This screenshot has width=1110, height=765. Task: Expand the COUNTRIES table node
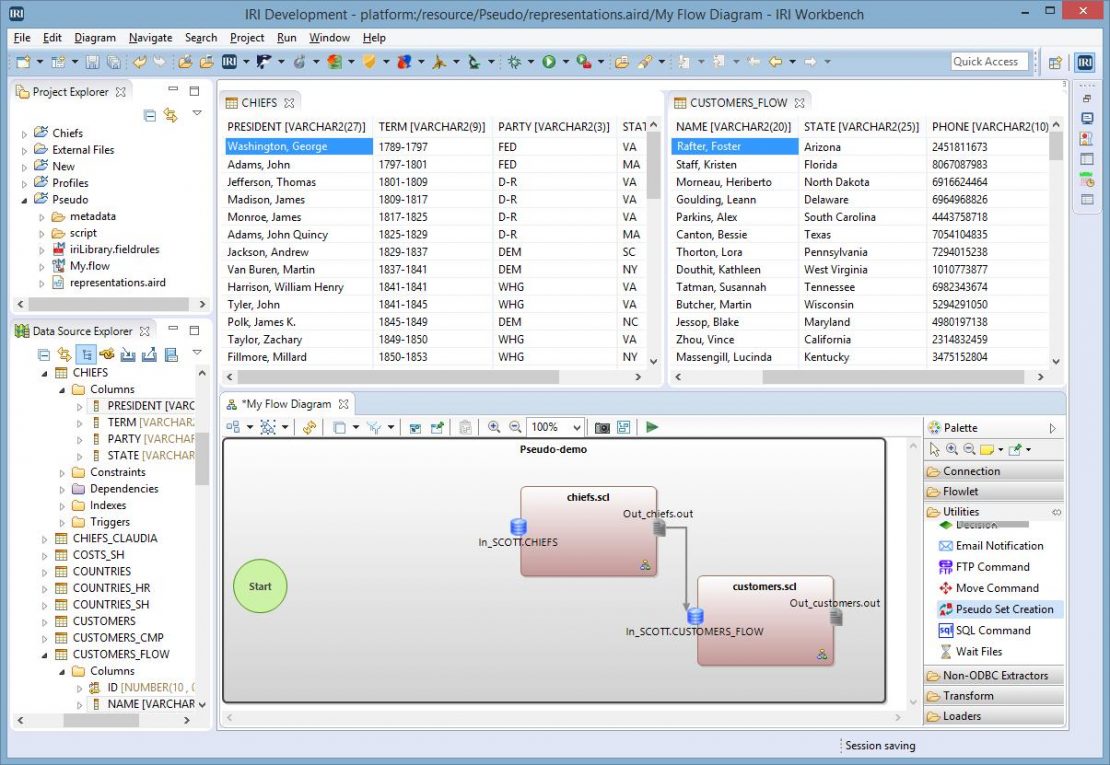pyautogui.click(x=45, y=572)
